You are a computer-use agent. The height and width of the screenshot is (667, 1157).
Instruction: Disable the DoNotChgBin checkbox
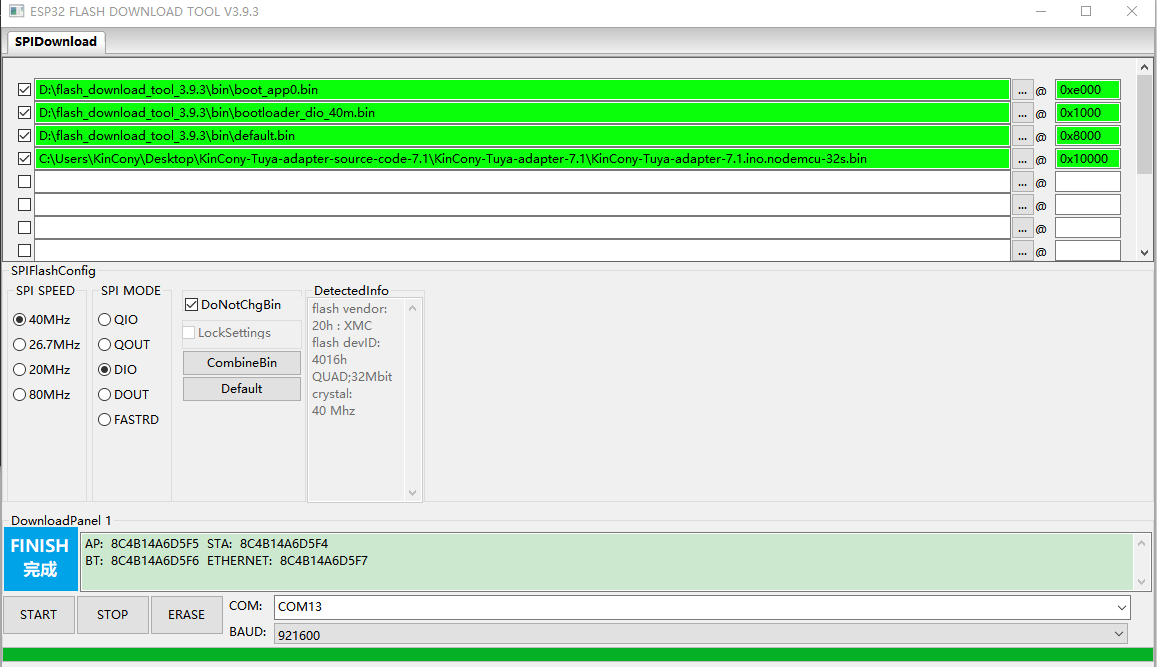pos(192,304)
